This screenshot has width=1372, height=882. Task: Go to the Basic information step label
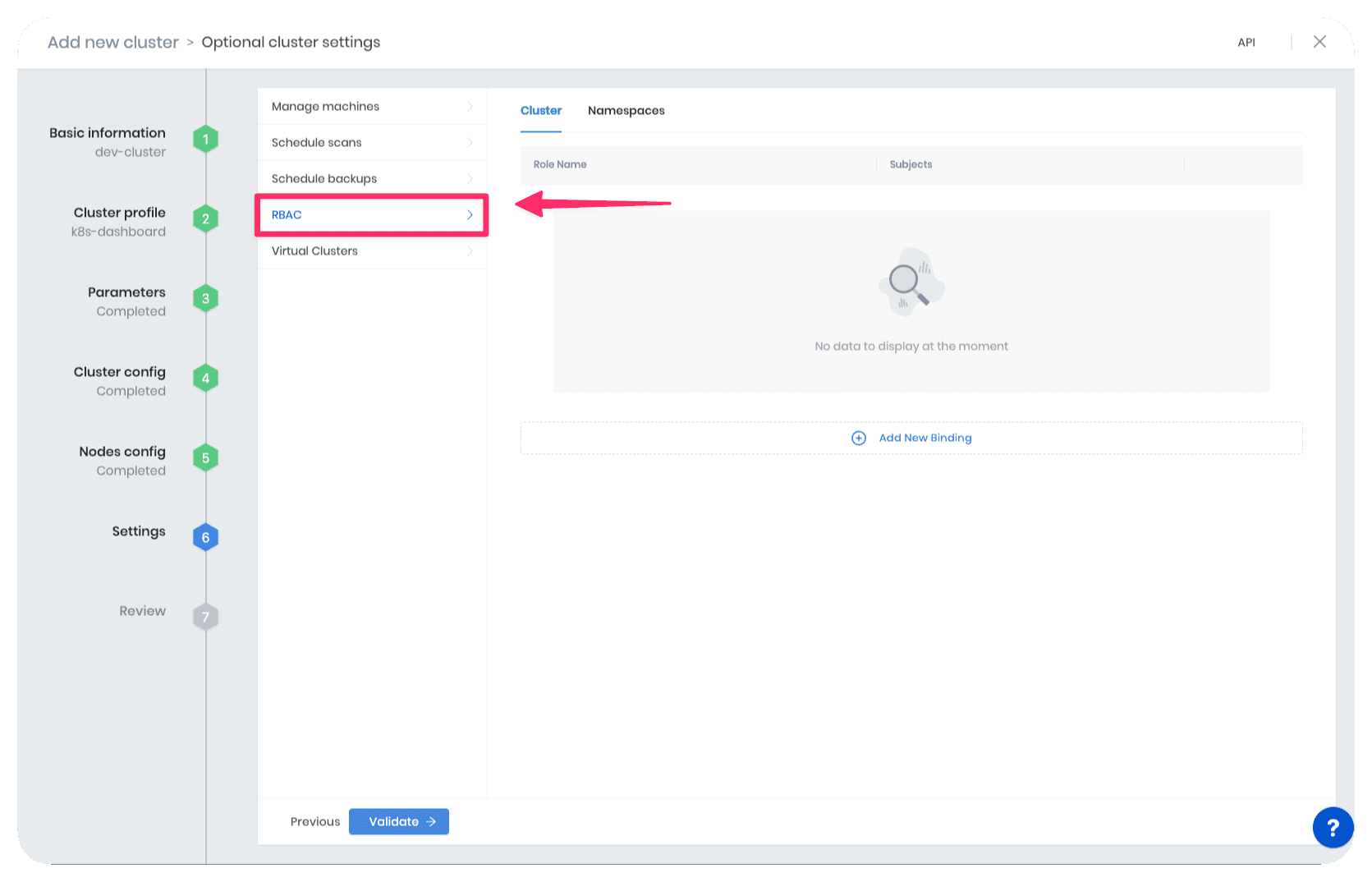pos(108,132)
